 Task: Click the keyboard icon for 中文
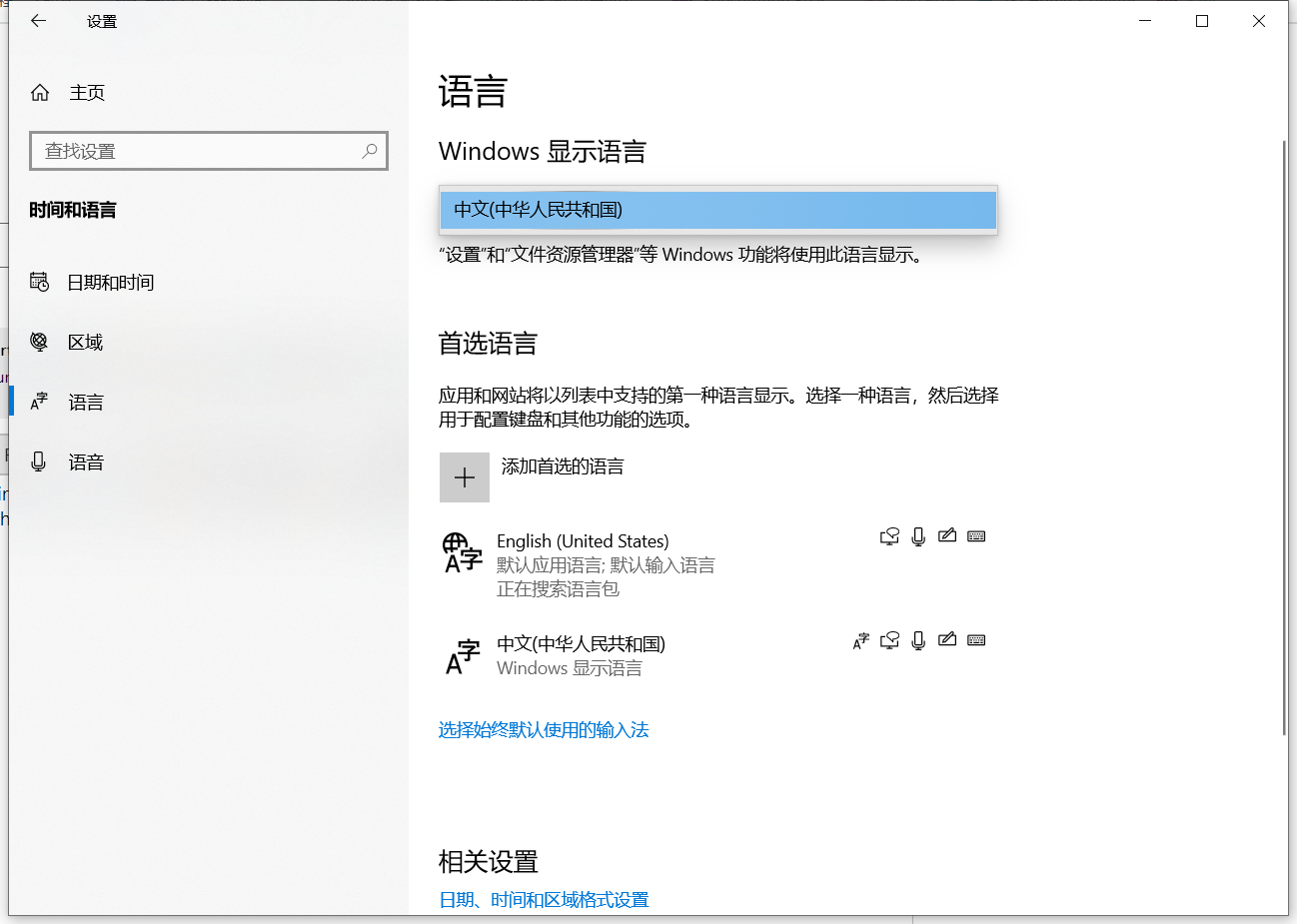tap(976, 640)
